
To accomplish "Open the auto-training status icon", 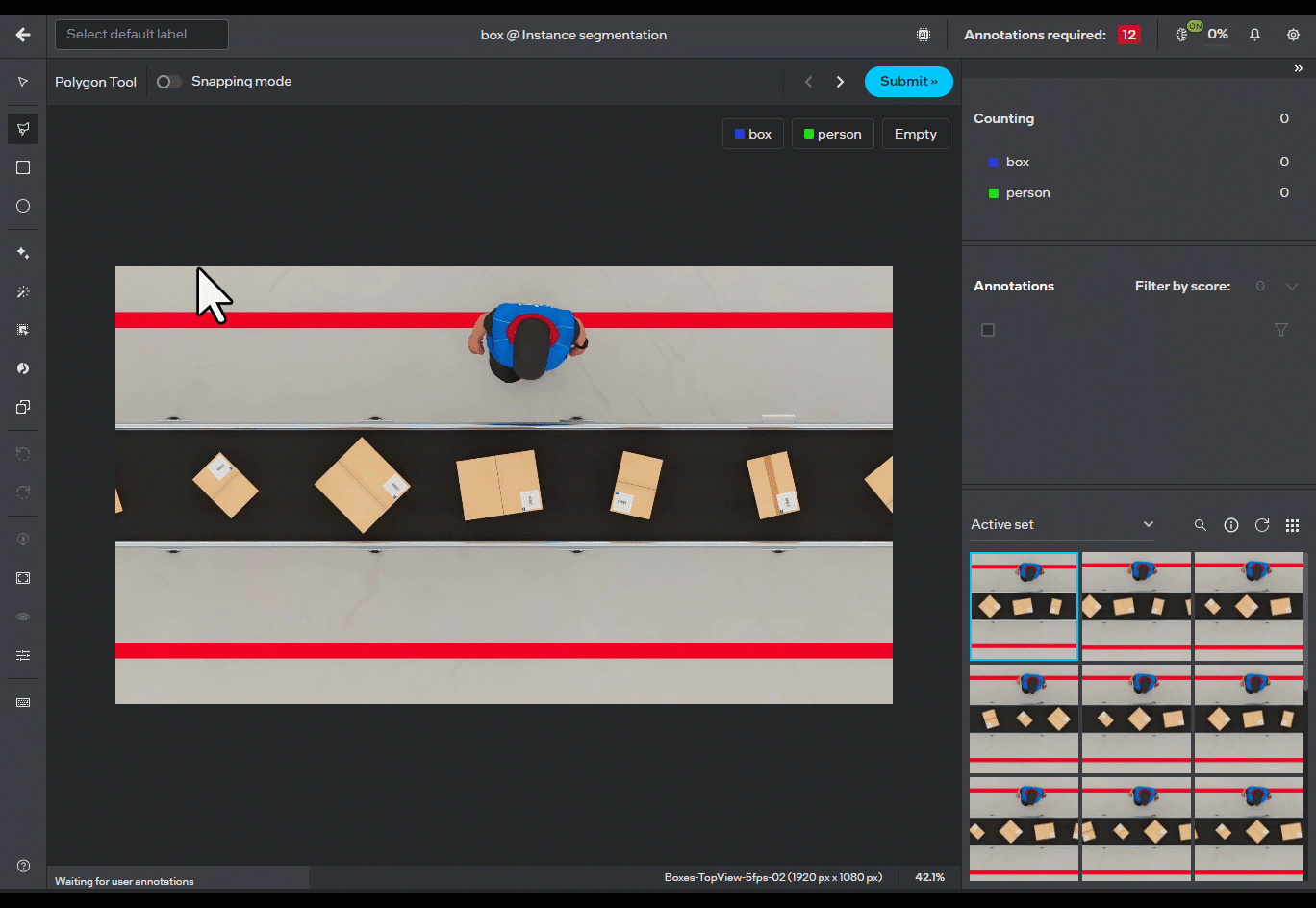I will click(1183, 35).
